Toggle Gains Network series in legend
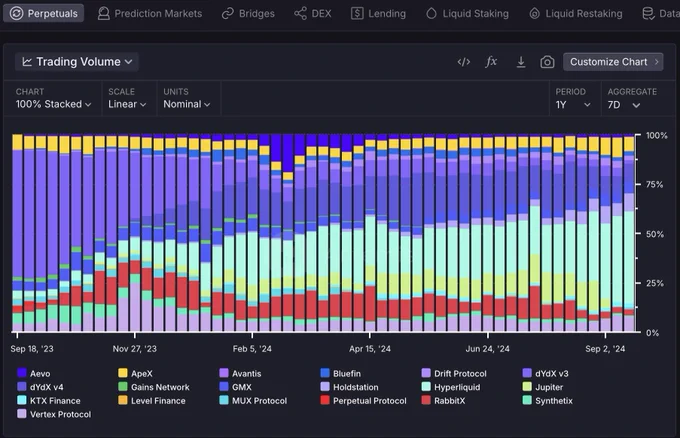The image size is (680, 438). (x=154, y=387)
